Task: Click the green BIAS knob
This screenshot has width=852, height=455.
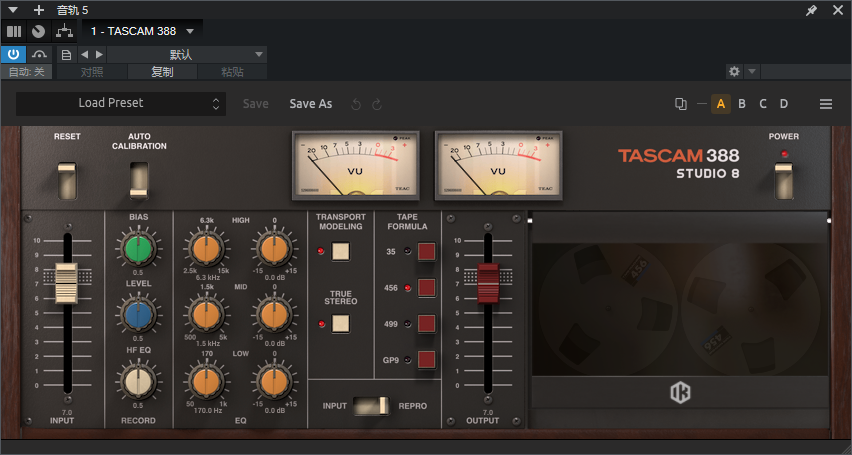Action: click(x=138, y=249)
